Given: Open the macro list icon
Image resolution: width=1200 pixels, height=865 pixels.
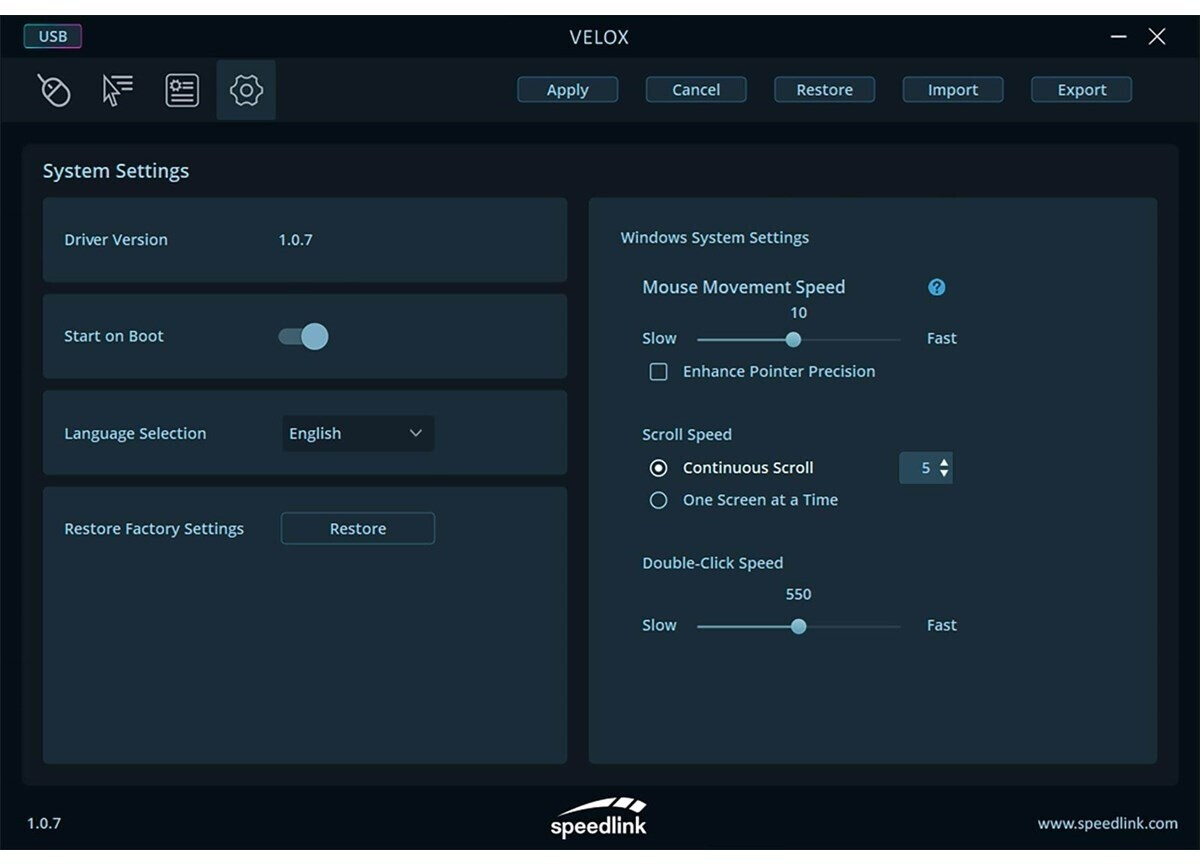Looking at the screenshot, I should tap(182, 90).
